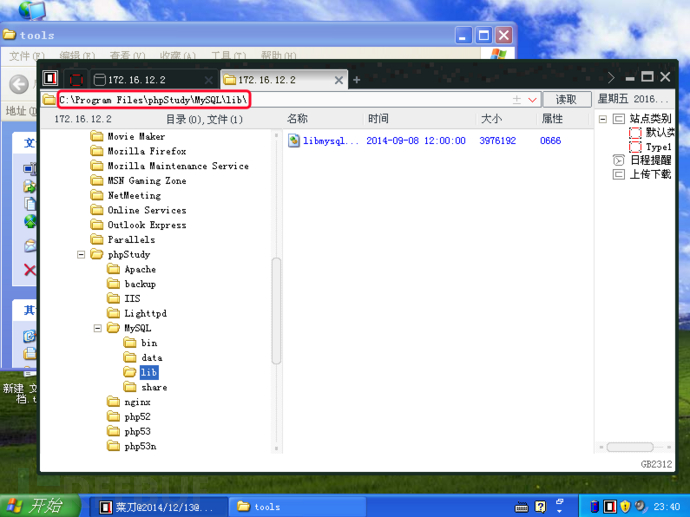Click the right panel horizontal scrollbar

630,447
